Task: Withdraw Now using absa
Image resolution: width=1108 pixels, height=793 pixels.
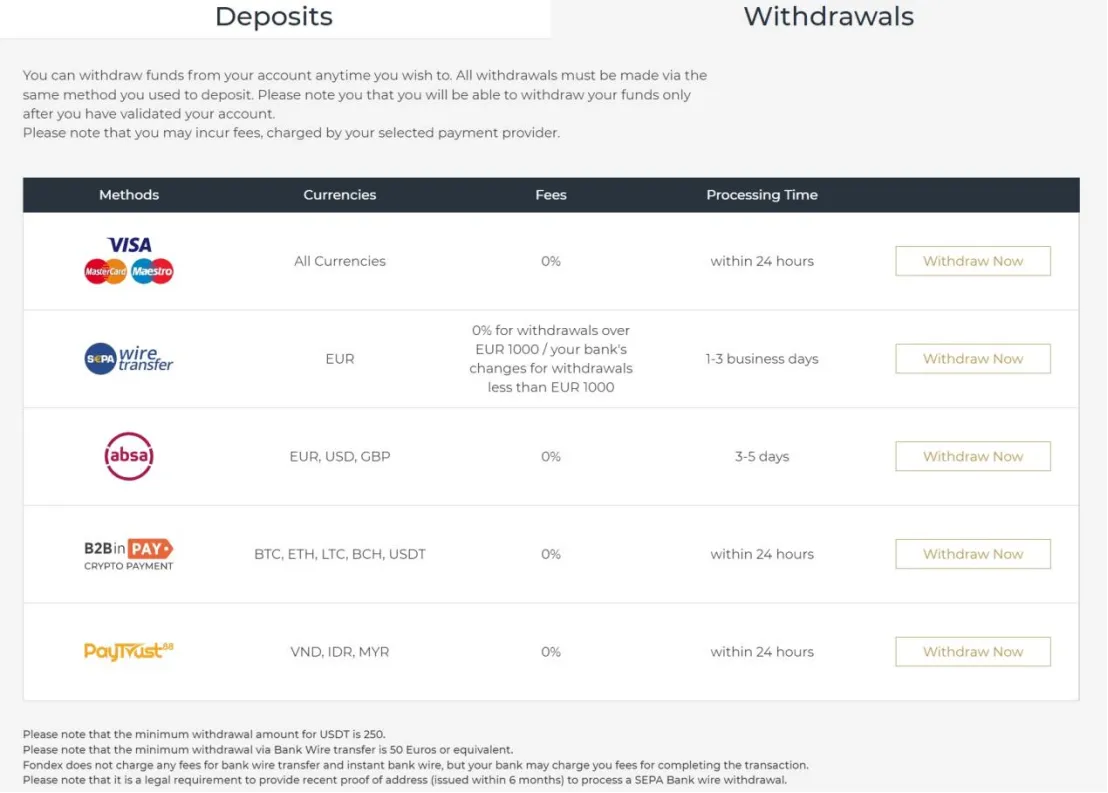Action: [972, 456]
